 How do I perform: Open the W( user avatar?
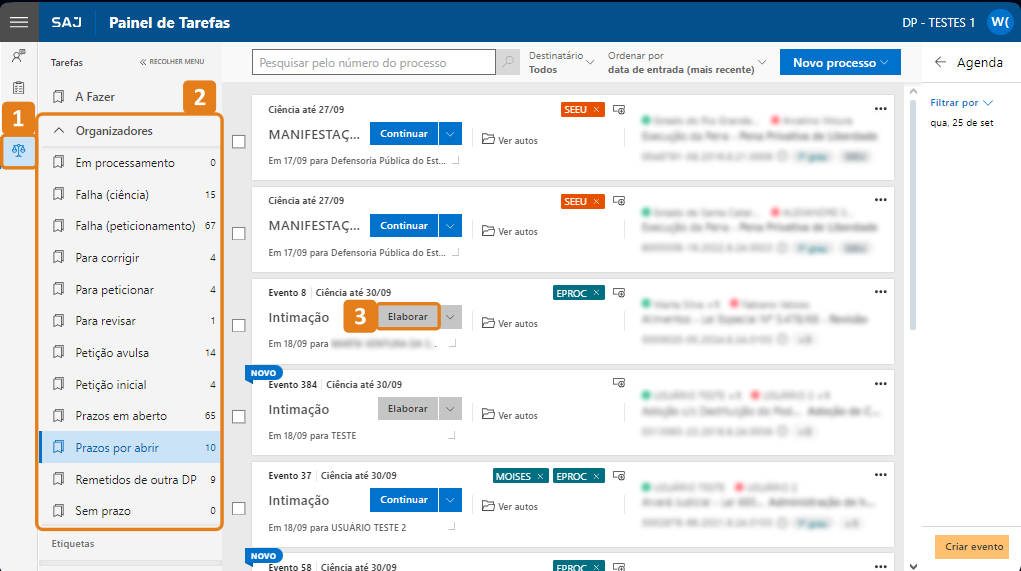(1000, 22)
